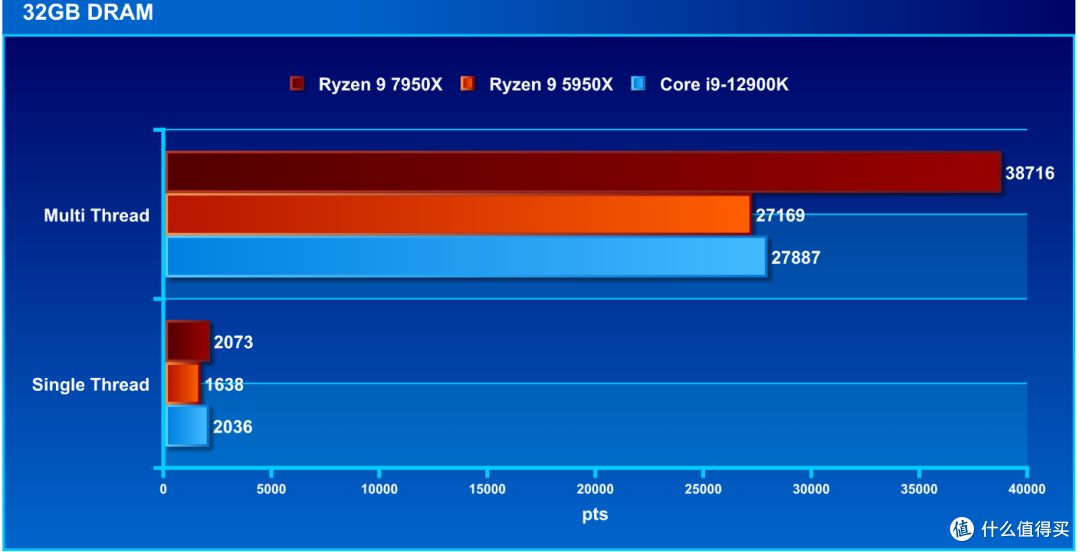Click the 5000 tick label on axis

coord(271,489)
